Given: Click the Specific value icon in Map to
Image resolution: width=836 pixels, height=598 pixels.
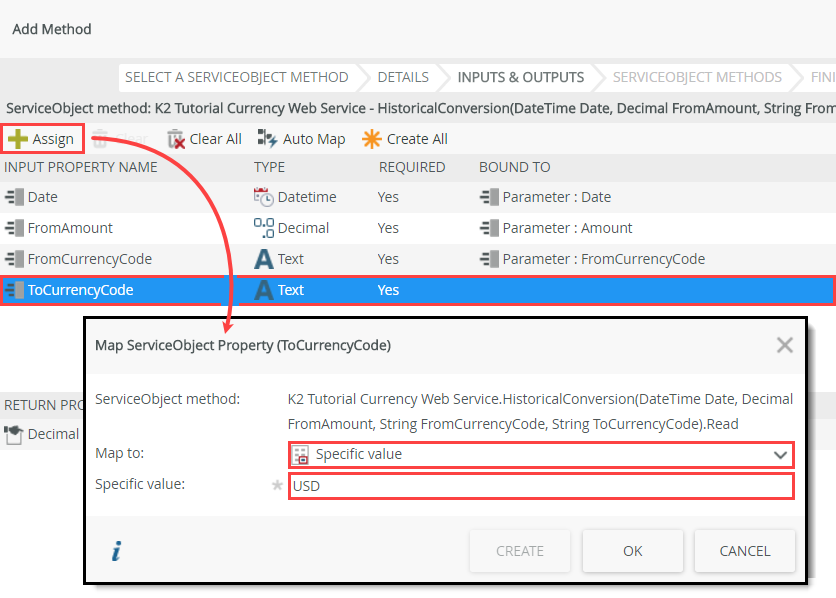Looking at the screenshot, I should tap(301, 455).
